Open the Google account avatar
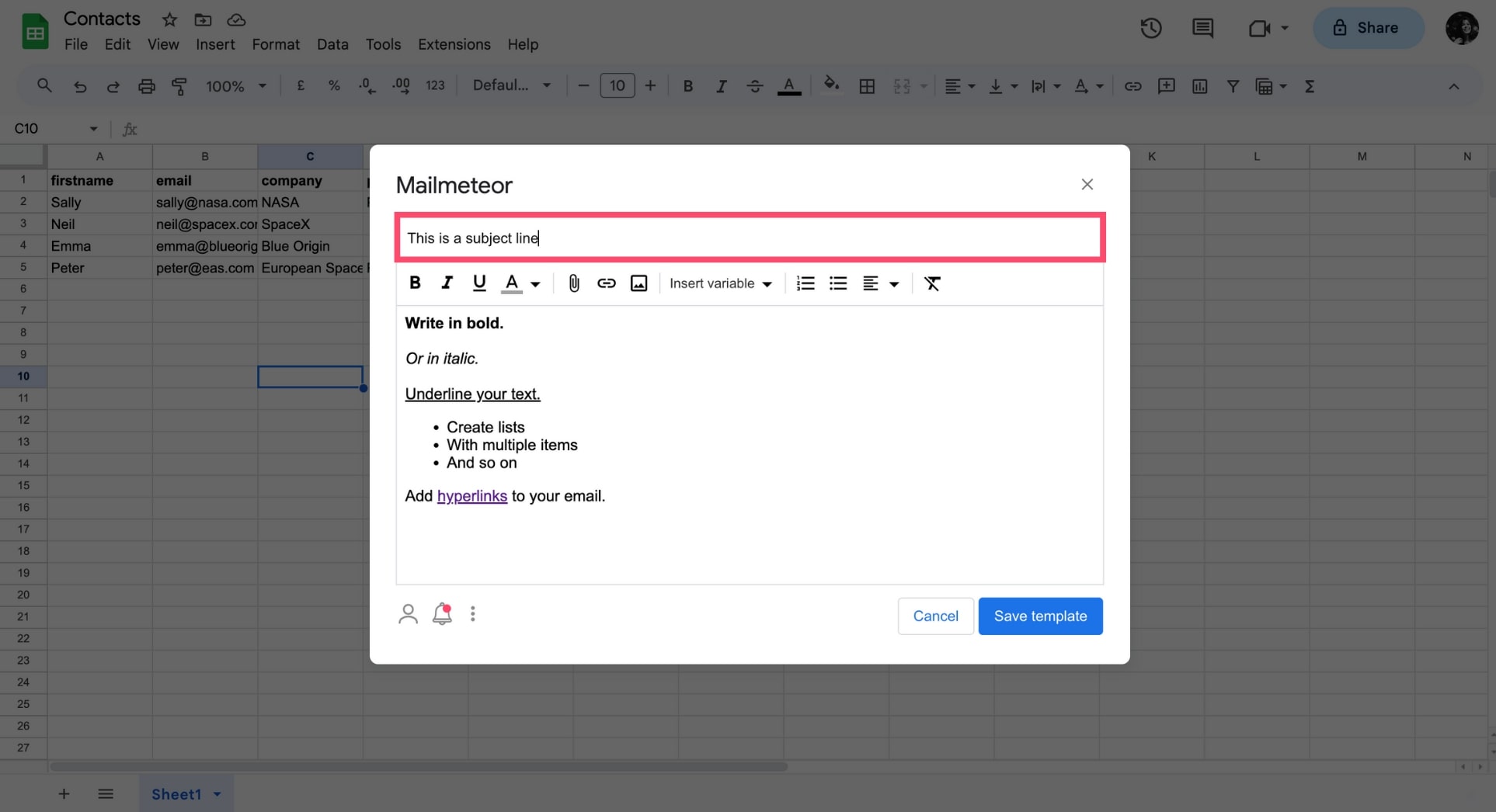Screen dimensions: 1496x812 pos(1462,28)
